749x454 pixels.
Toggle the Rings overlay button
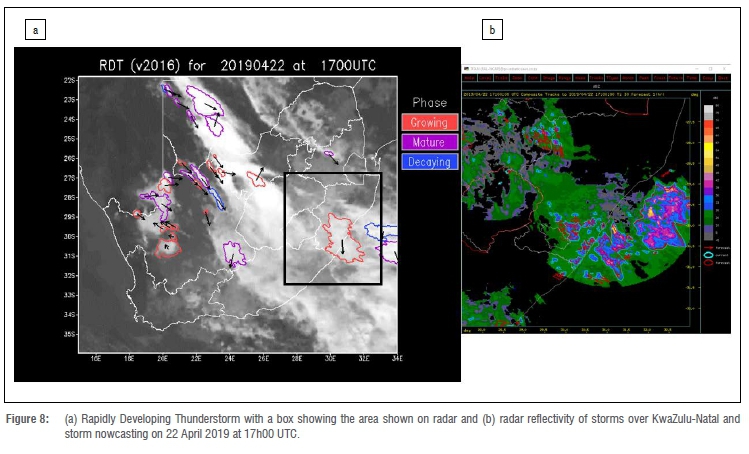[564, 77]
